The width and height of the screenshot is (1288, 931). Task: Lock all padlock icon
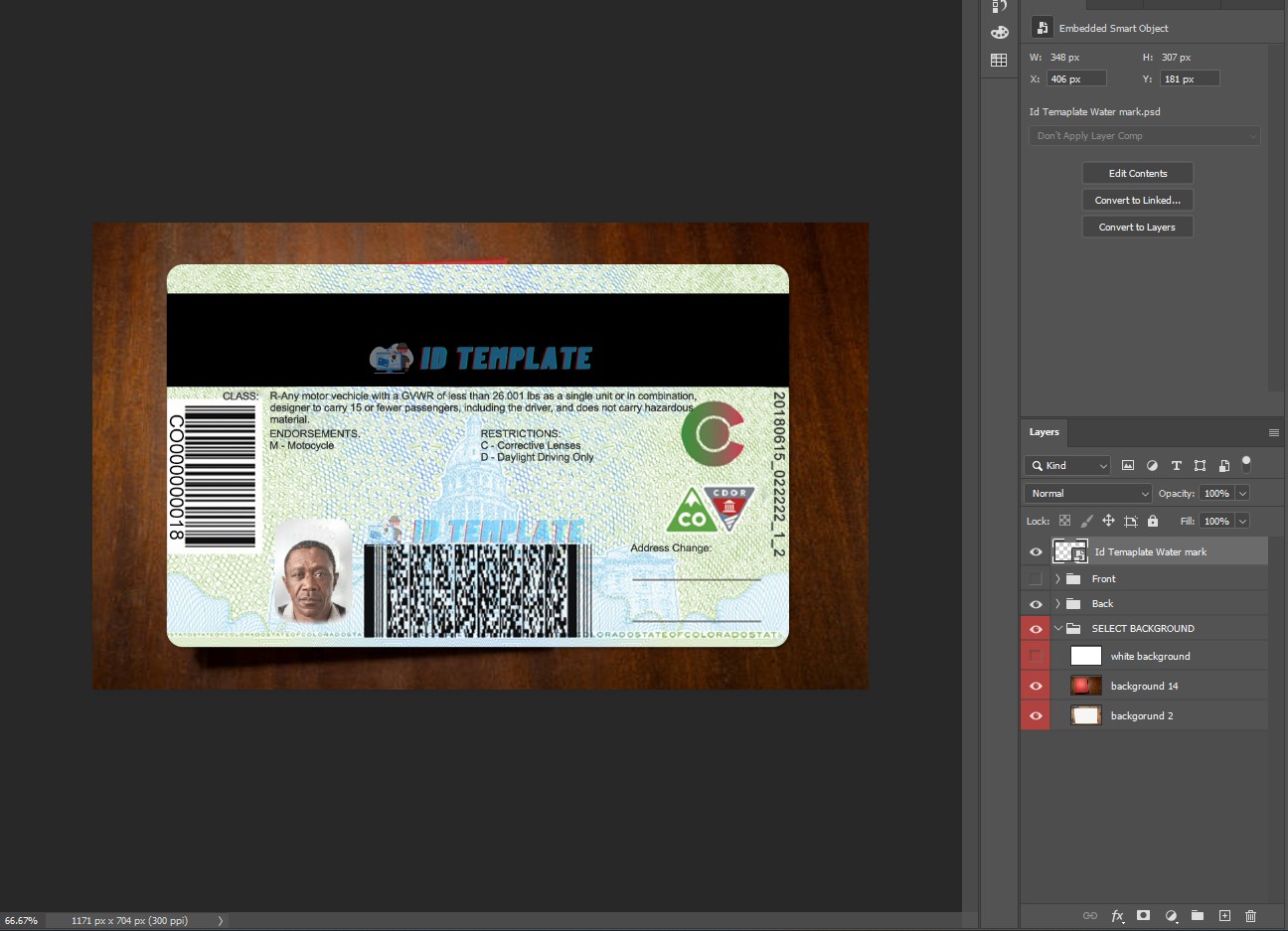(x=1152, y=521)
